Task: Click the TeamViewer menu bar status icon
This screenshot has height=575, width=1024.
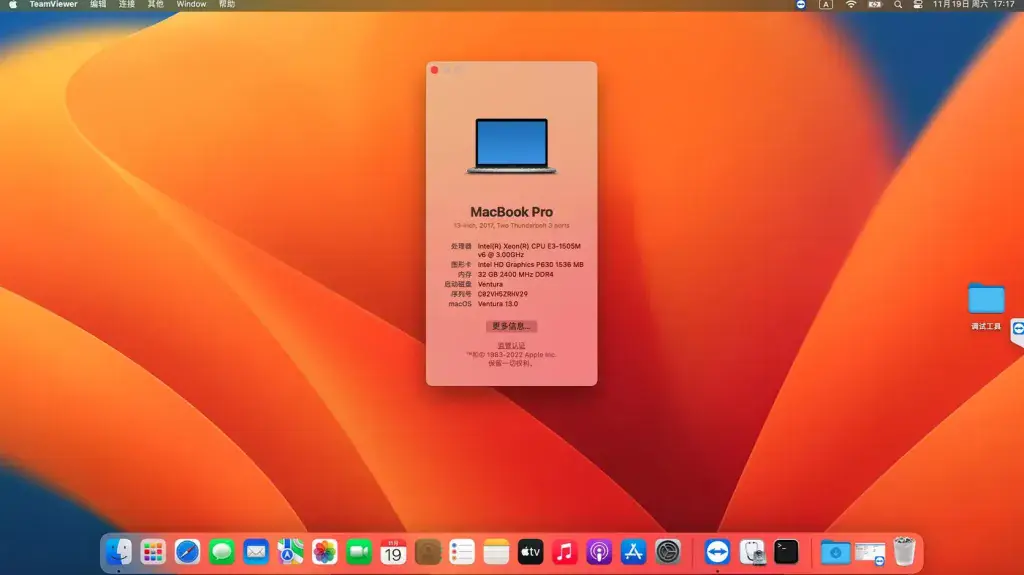Action: (801, 5)
